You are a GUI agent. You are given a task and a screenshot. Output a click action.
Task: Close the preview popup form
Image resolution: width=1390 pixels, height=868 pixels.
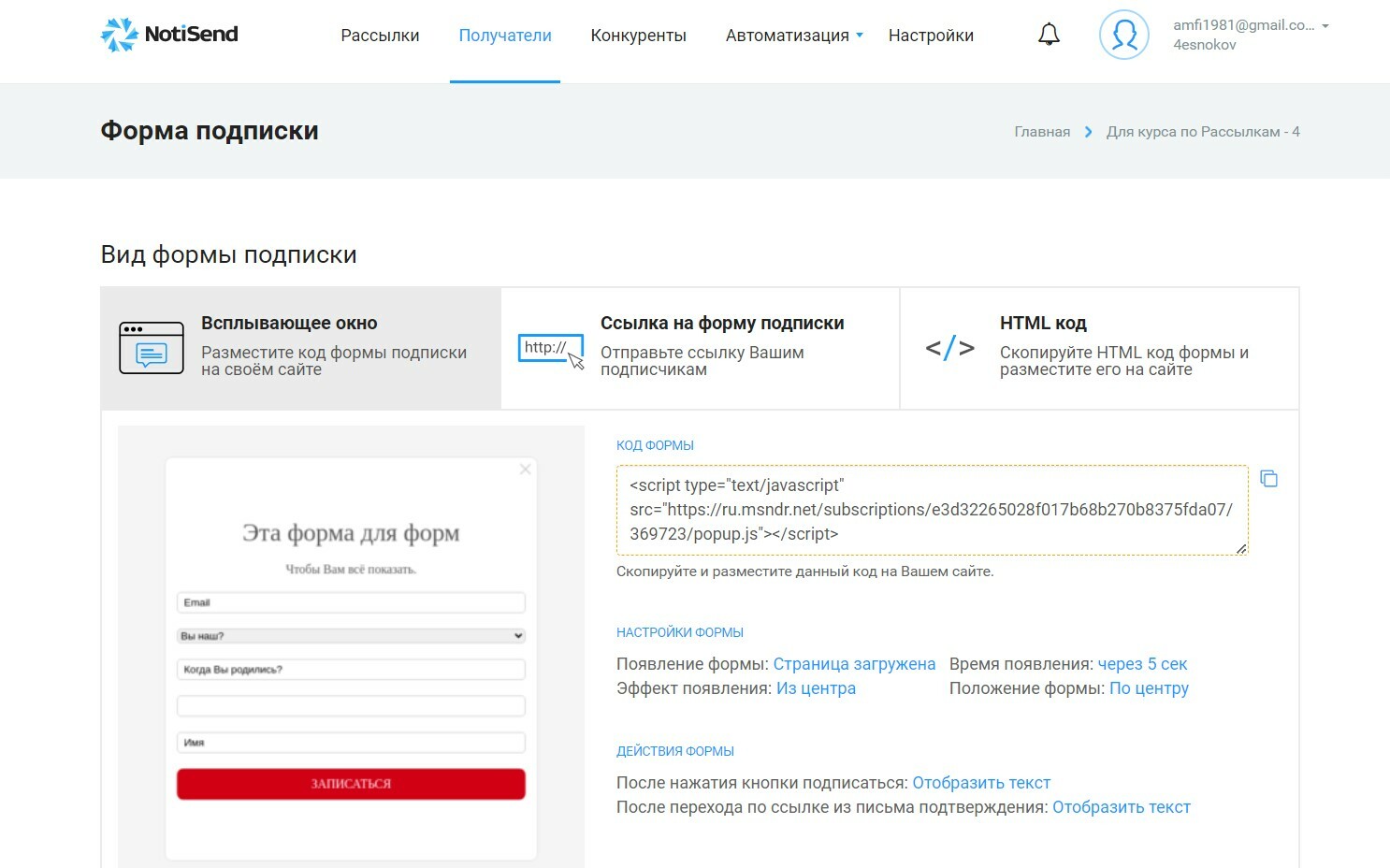525,470
